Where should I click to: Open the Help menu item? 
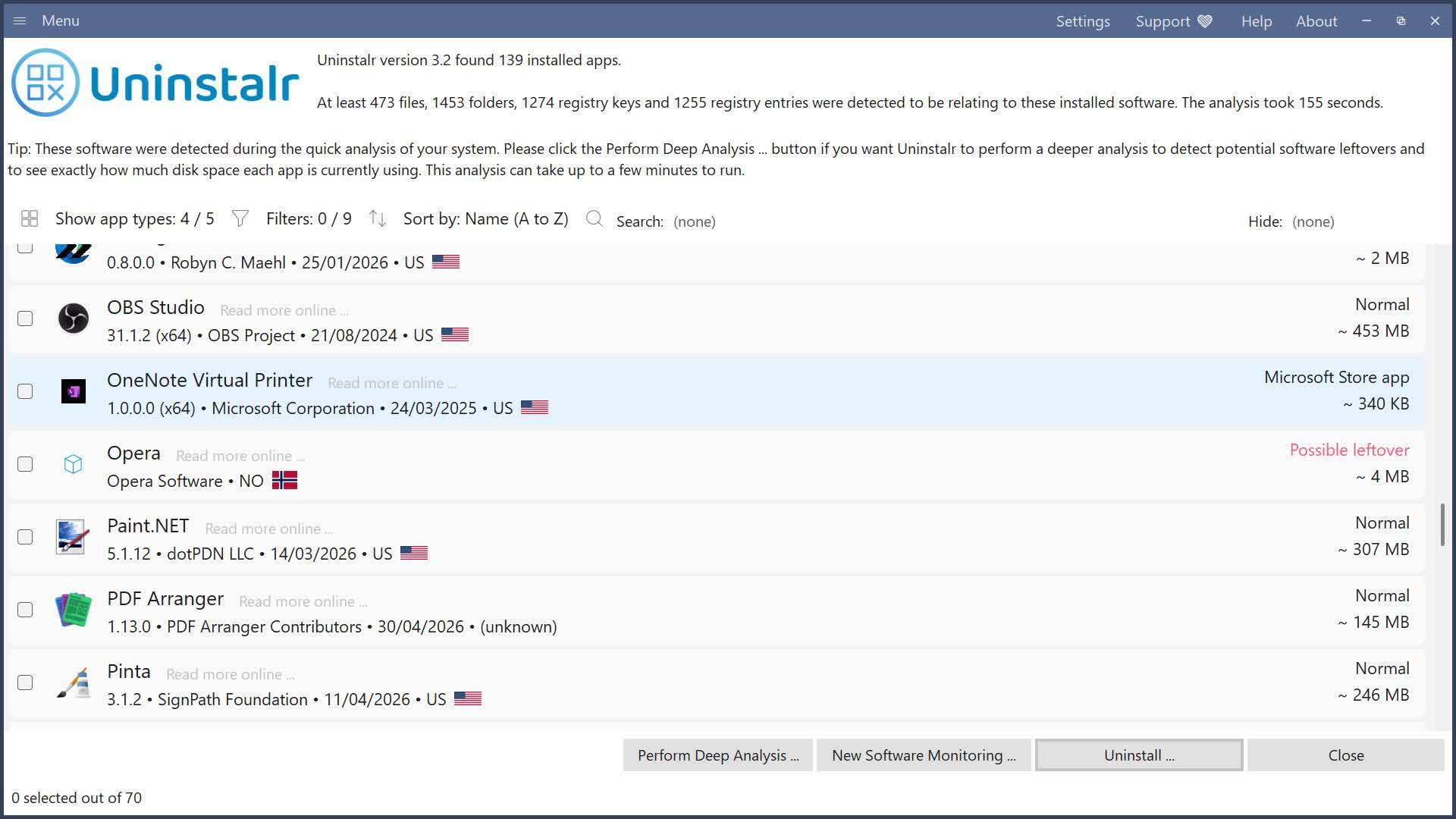click(x=1257, y=21)
